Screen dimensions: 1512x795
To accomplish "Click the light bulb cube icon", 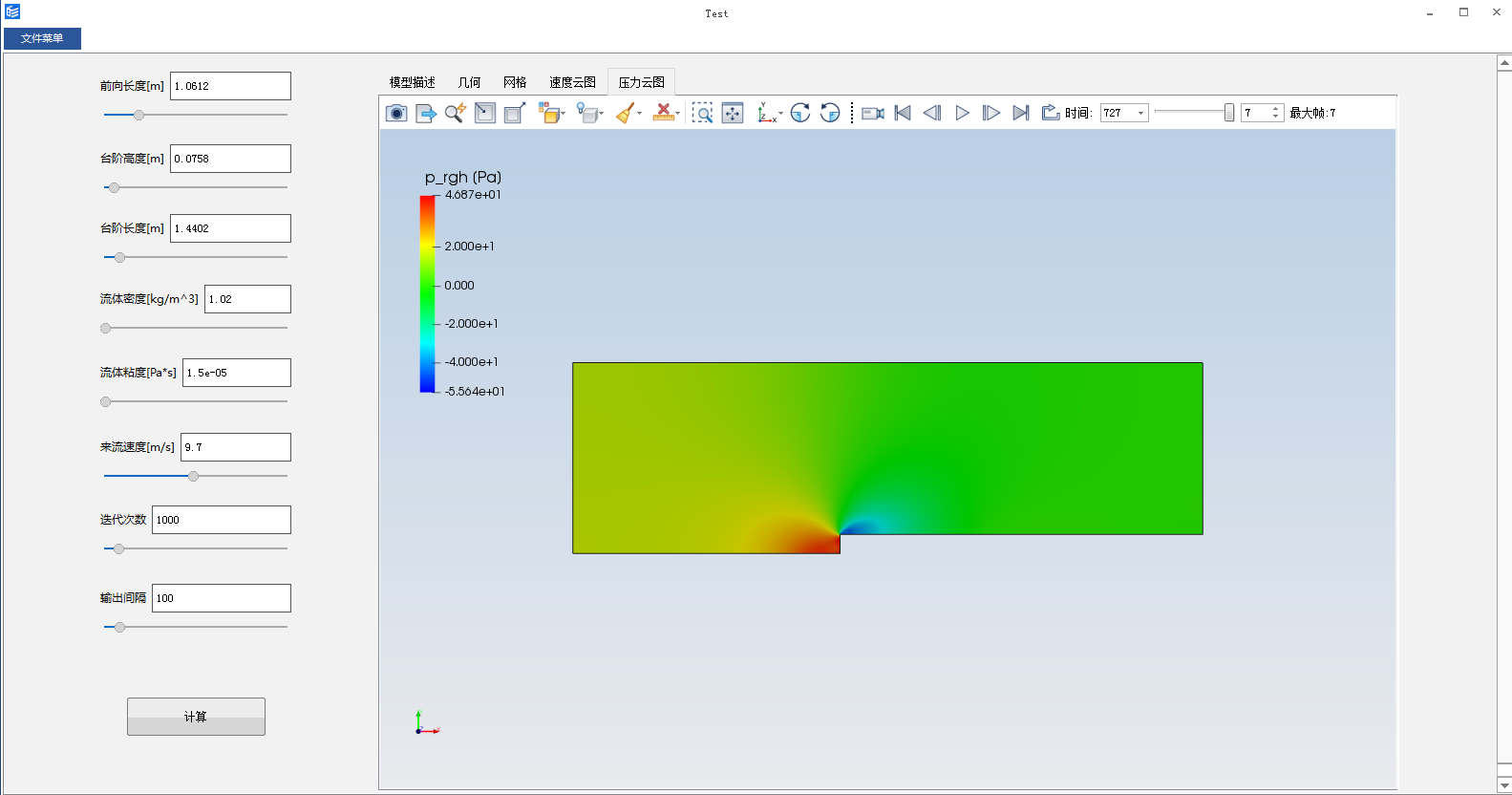I will point(586,113).
